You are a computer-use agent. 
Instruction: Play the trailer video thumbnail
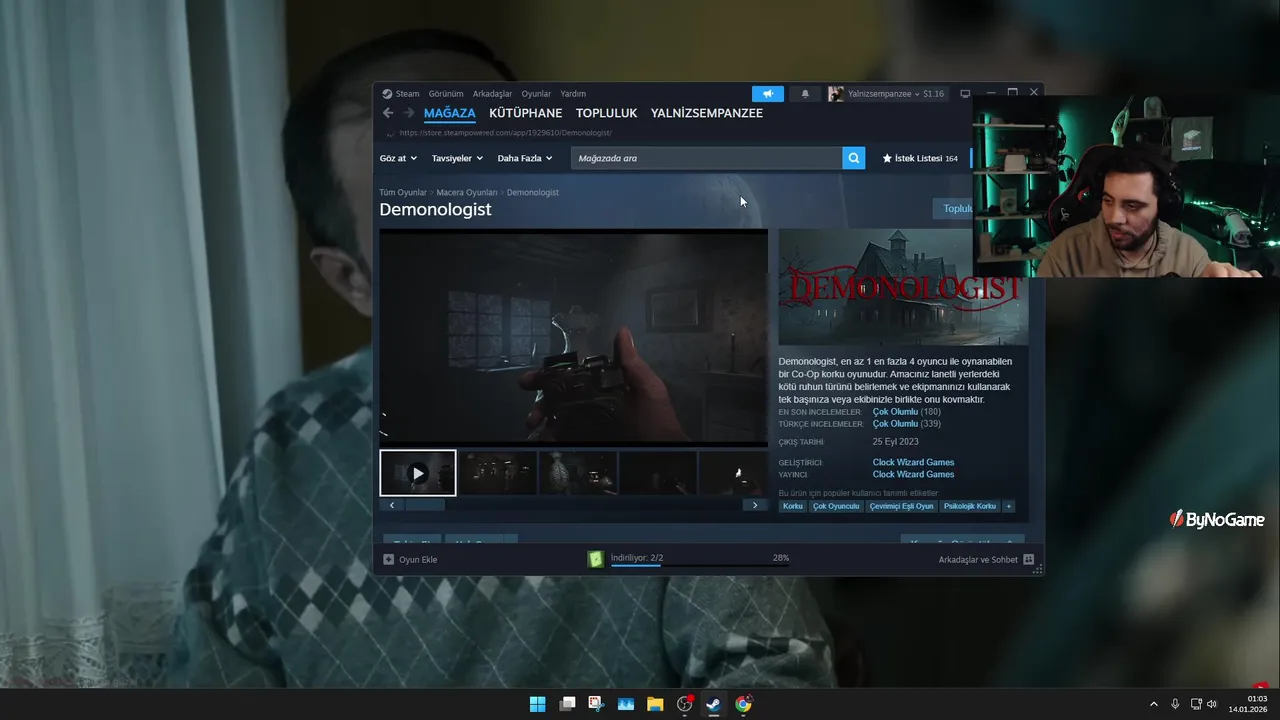pos(418,473)
